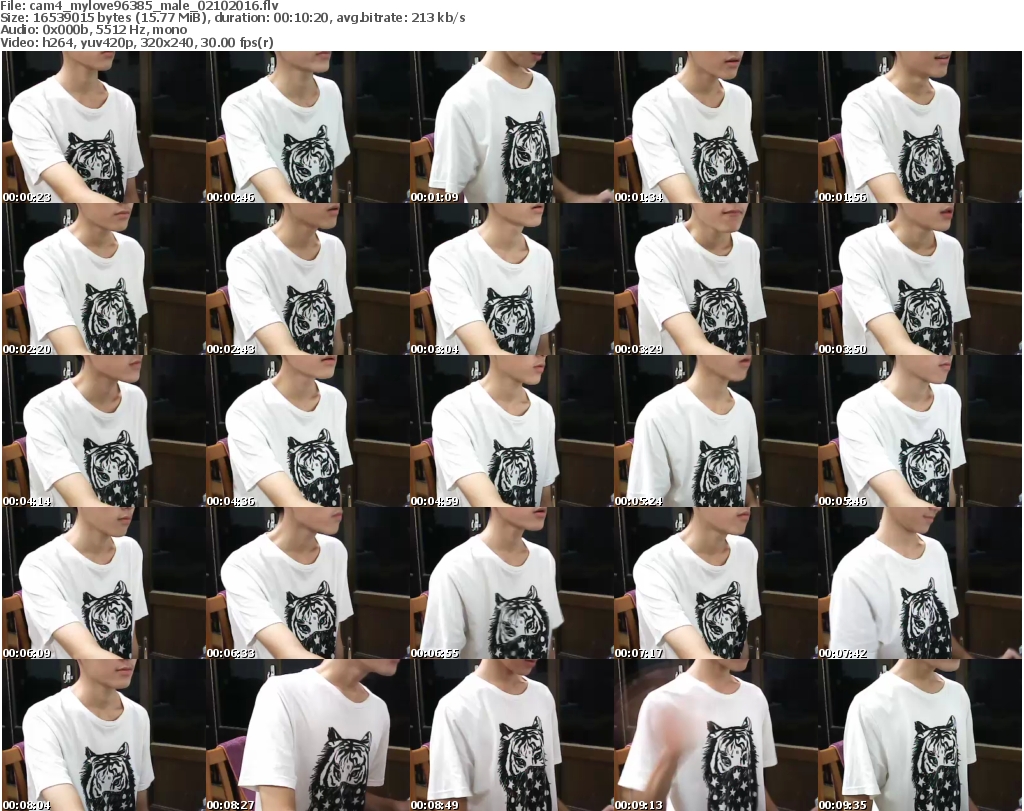Click the thumbnail at 00:07:17
This screenshot has width=1024, height=811.
tap(716, 583)
